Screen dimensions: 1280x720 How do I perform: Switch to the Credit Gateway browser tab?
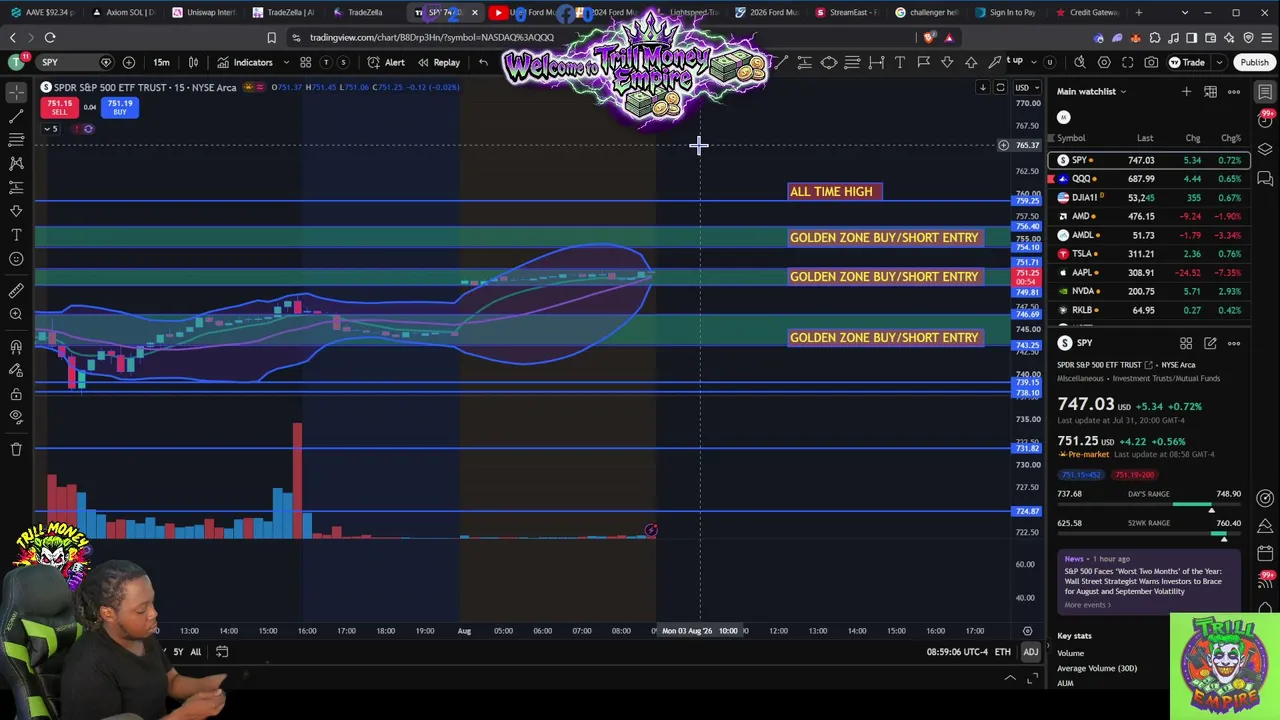tap(1086, 12)
